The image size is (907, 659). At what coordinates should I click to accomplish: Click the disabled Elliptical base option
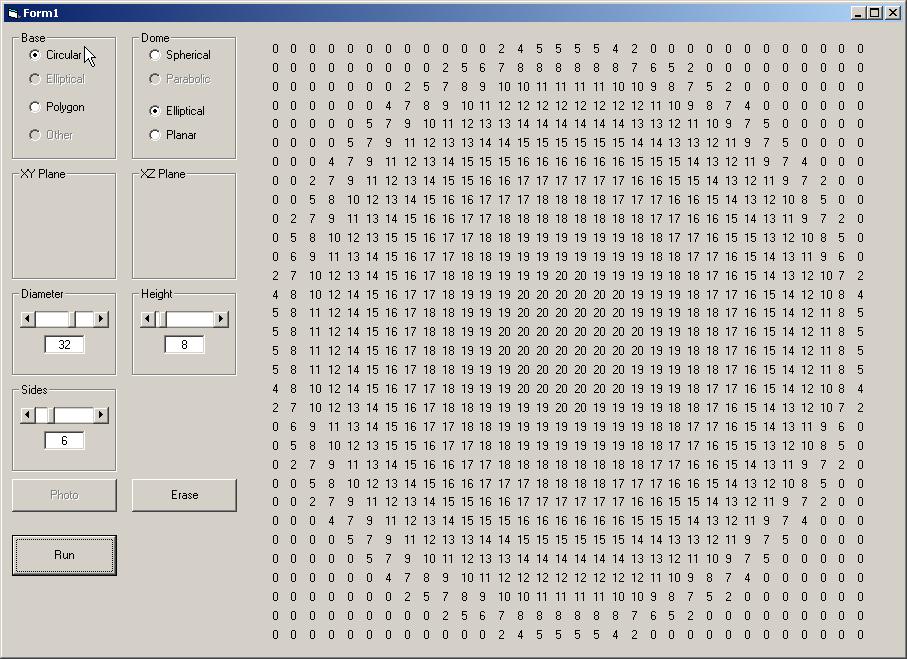point(57,79)
